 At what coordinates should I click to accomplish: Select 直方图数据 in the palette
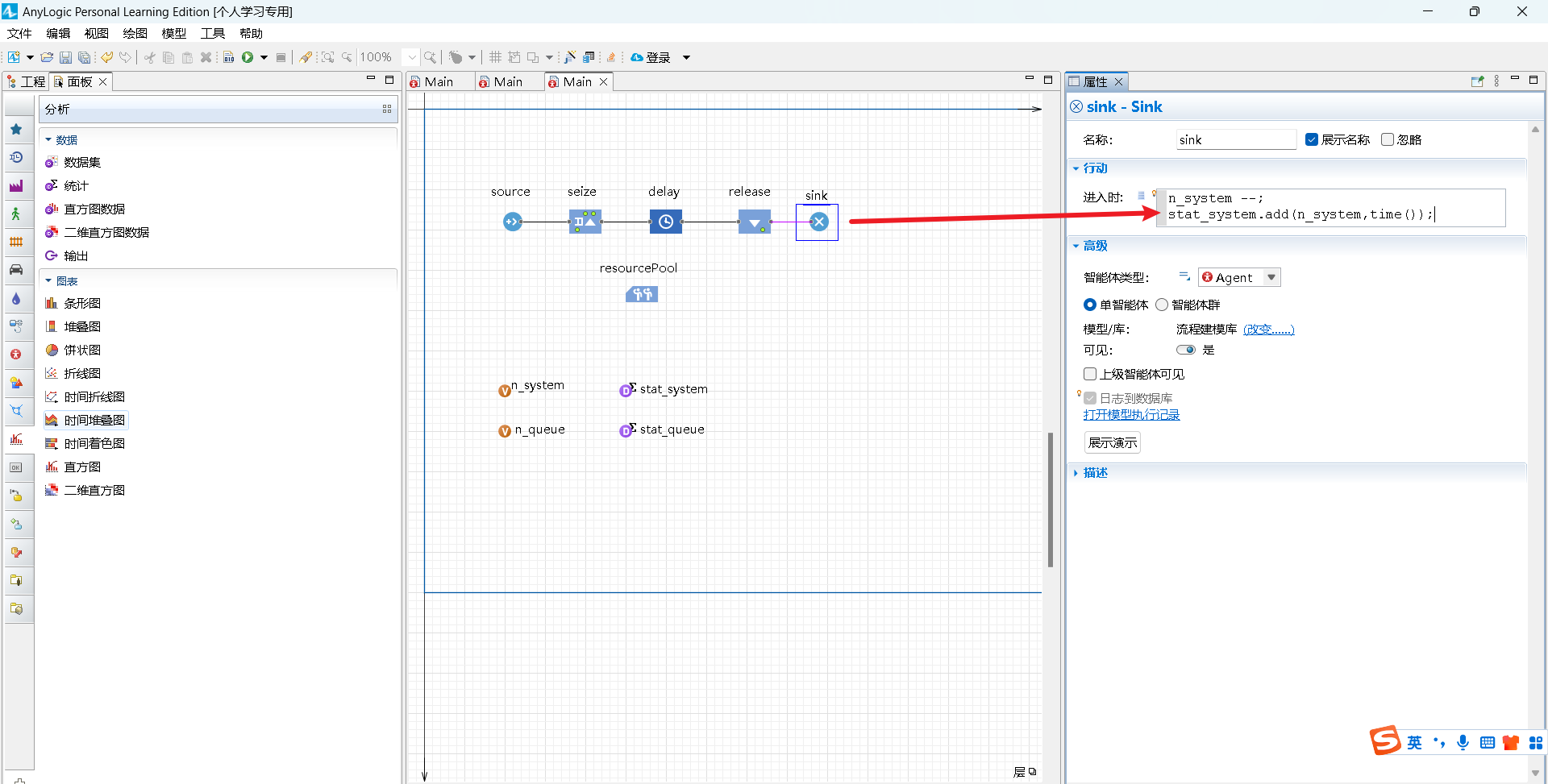[x=85, y=209]
